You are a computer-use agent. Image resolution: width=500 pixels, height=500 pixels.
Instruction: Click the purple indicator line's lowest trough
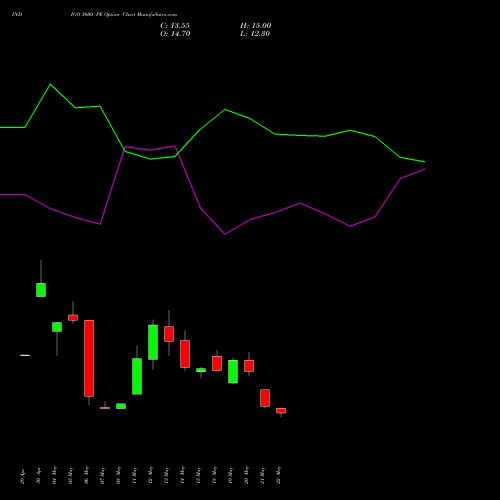tap(225, 234)
